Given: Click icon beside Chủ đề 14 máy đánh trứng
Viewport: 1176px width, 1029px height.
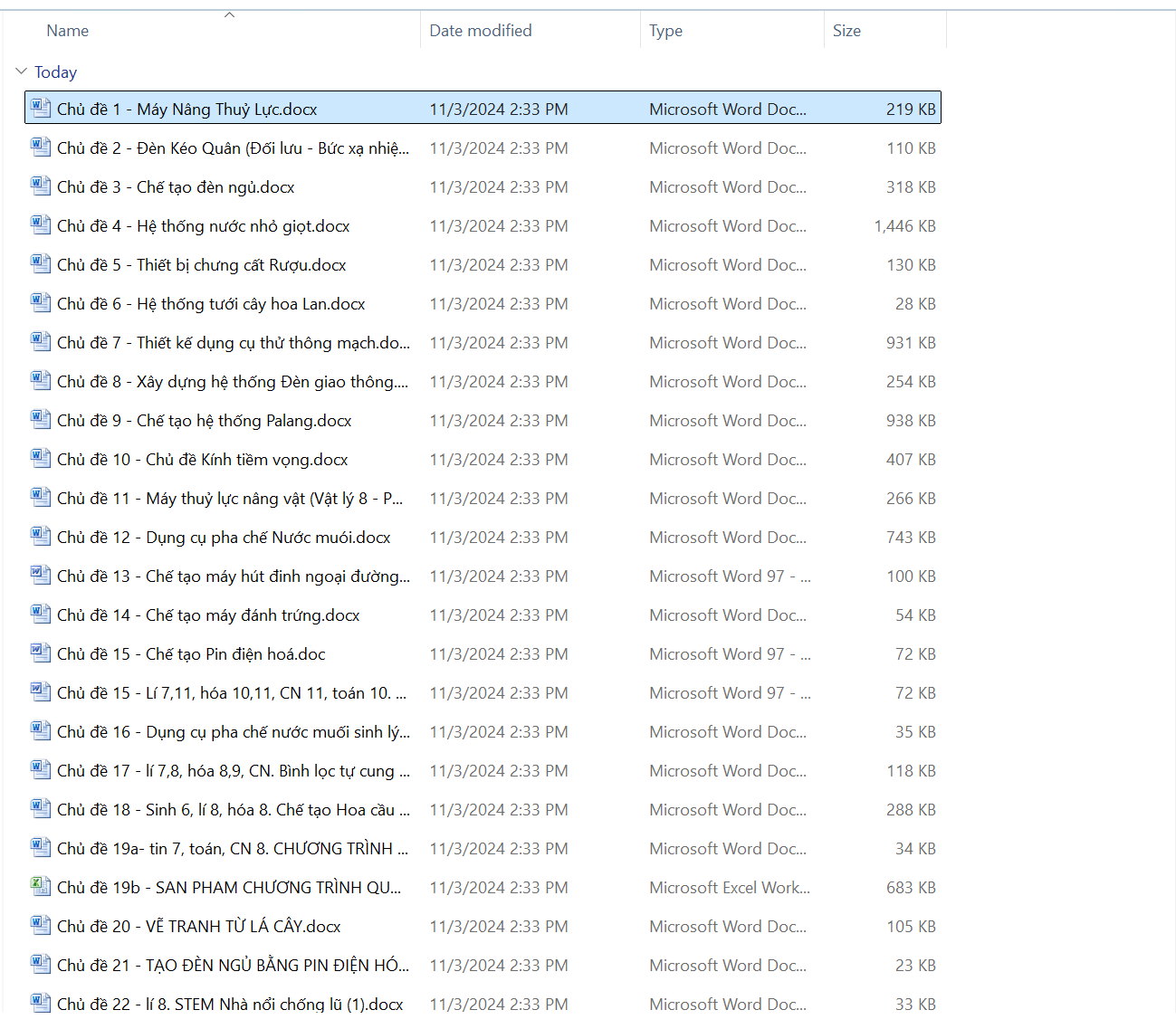Looking at the screenshot, I should (41, 615).
